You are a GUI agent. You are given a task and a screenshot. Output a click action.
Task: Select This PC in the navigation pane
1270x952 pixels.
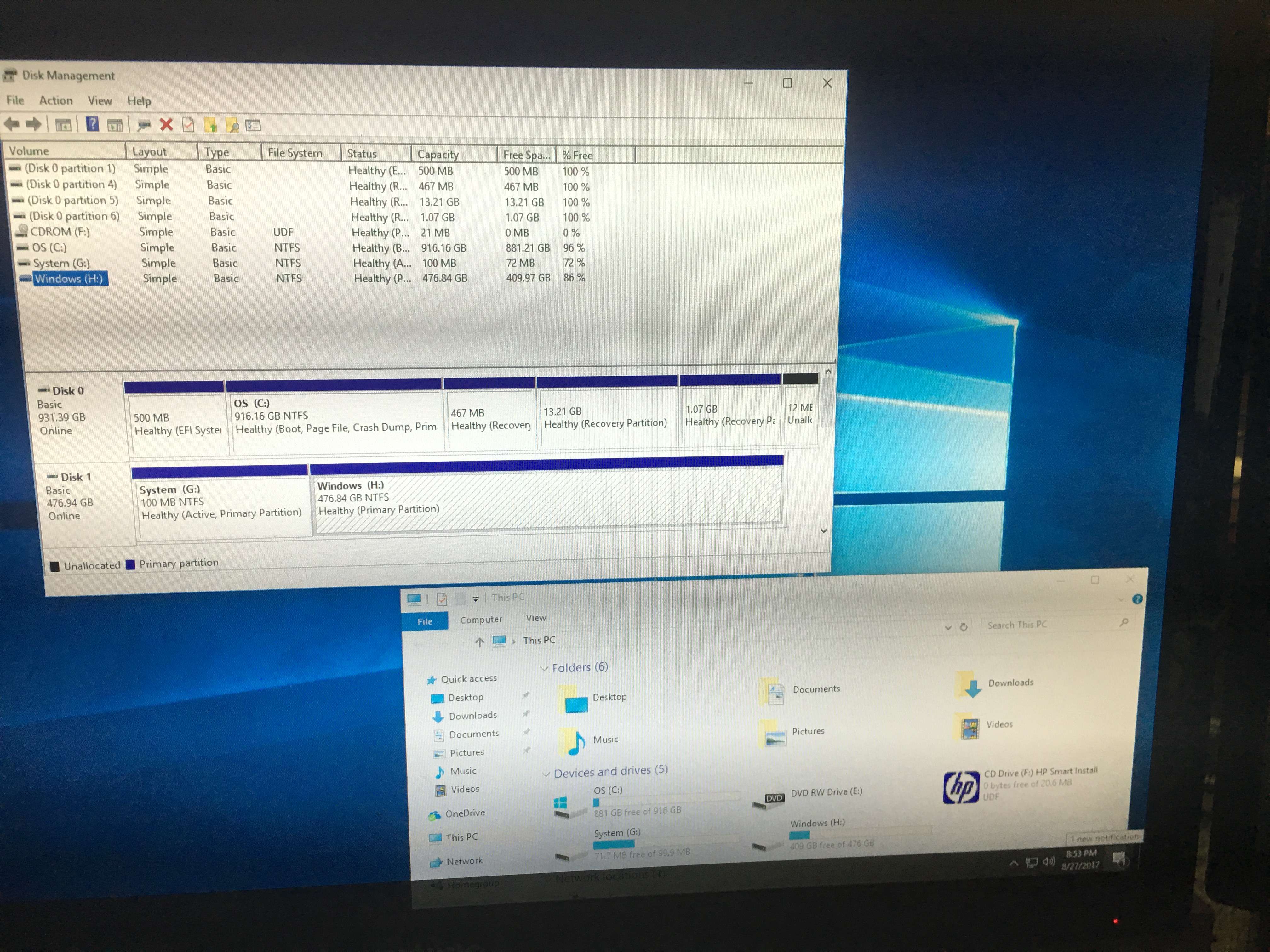pyautogui.click(x=454, y=838)
